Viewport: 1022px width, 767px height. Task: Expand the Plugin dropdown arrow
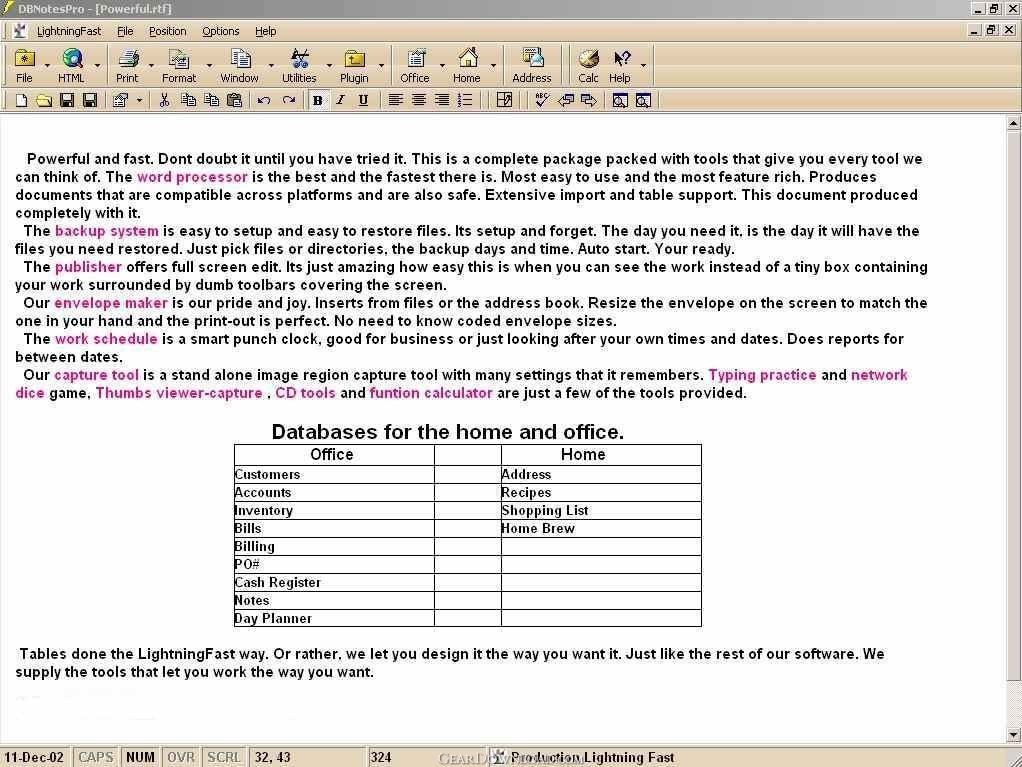tap(381, 66)
